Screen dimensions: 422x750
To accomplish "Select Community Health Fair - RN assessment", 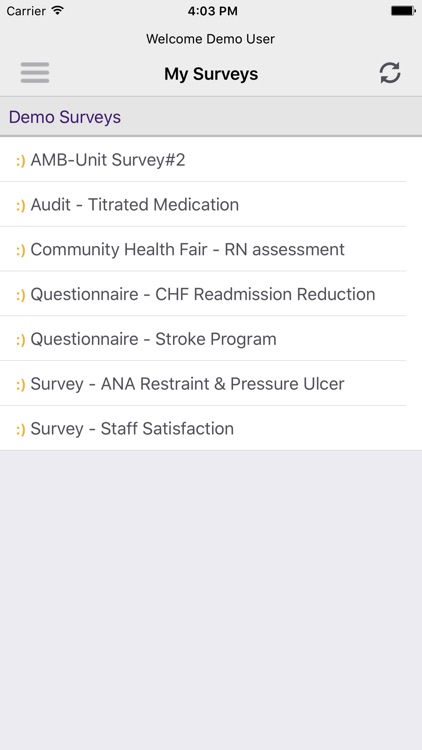I will coord(211,249).
